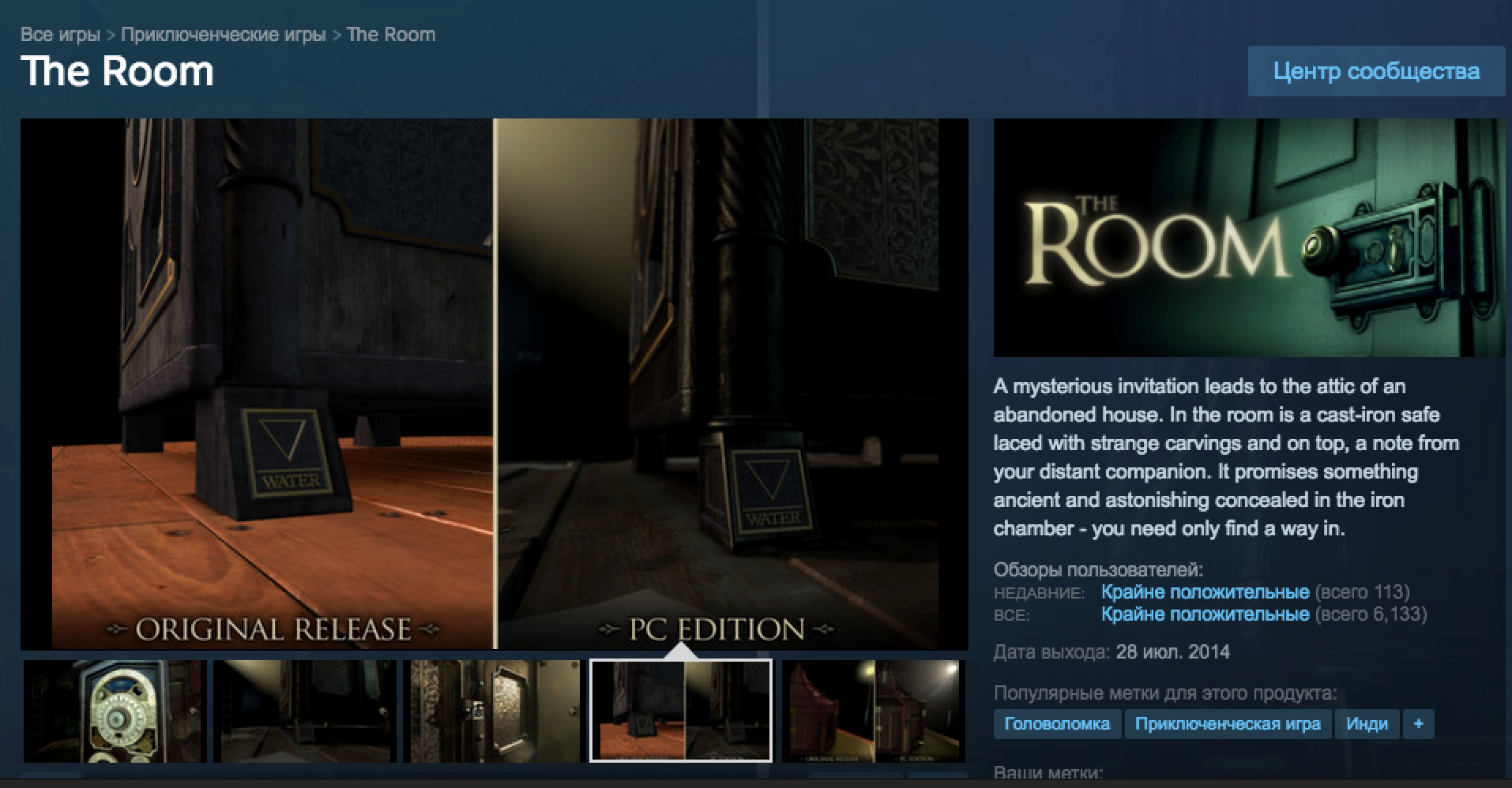Image resolution: width=1512 pixels, height=788 pixels.
Task: Go to 'Приключенческие игры' breadcrumb category
Action: (x=224, y=35)
